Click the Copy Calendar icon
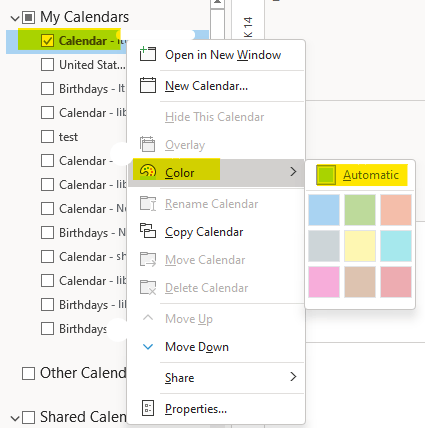This screenshot has height=428, width=425. pyautogui.click(x=148, y=231)
